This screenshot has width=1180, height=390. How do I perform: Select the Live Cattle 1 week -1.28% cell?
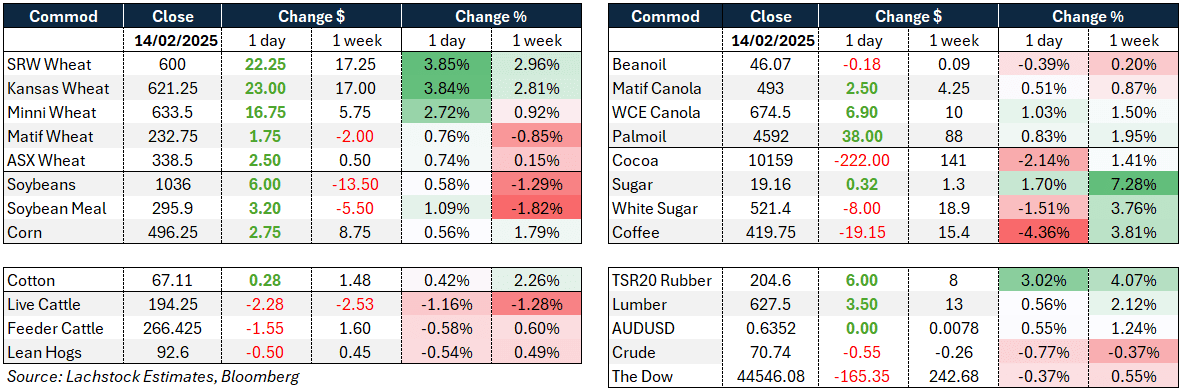pyautogui.click(x=534, y=305)
